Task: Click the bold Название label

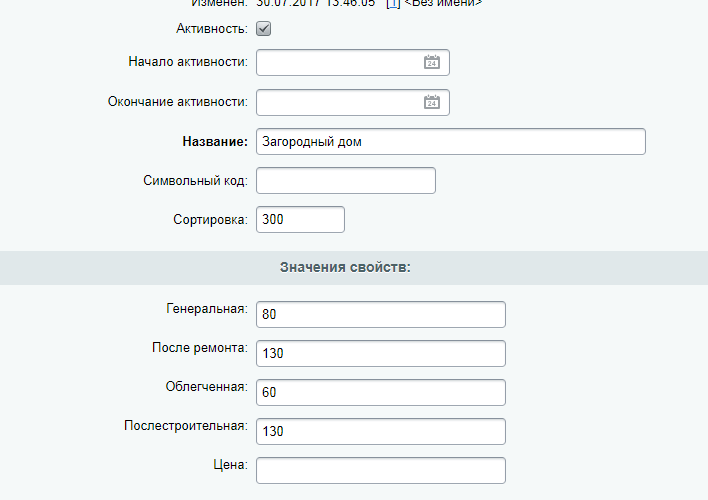Action: click(214, 142)
